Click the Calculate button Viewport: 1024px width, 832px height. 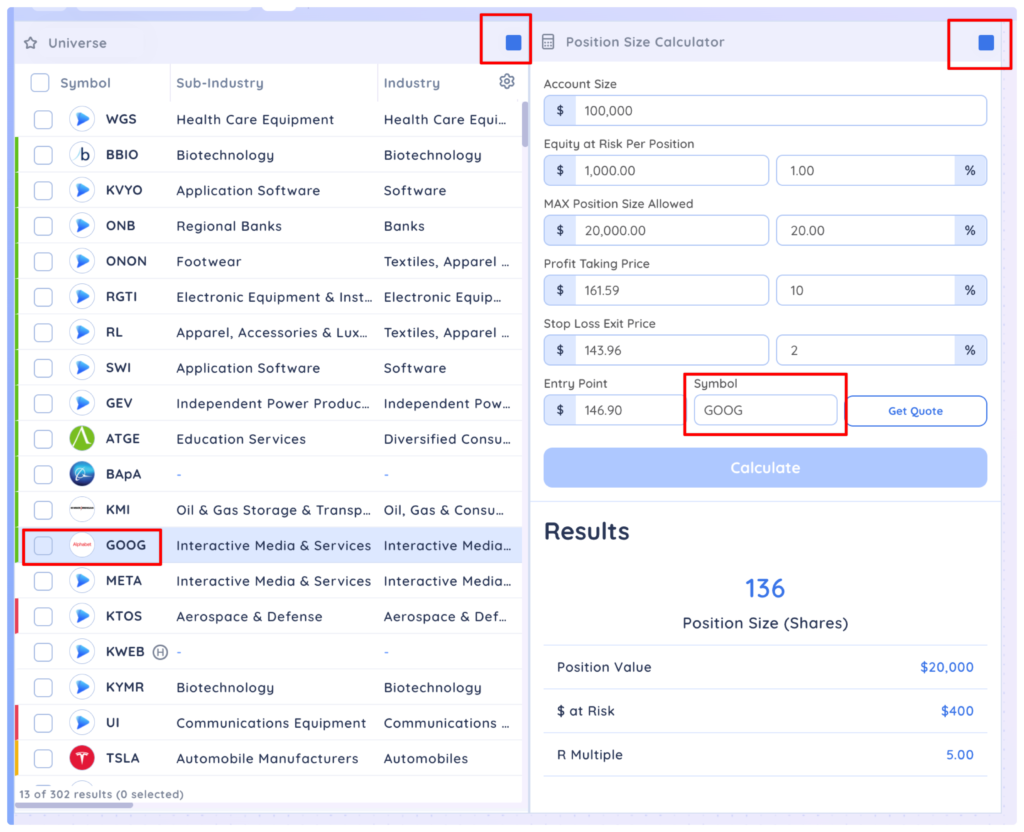[765, 468]
